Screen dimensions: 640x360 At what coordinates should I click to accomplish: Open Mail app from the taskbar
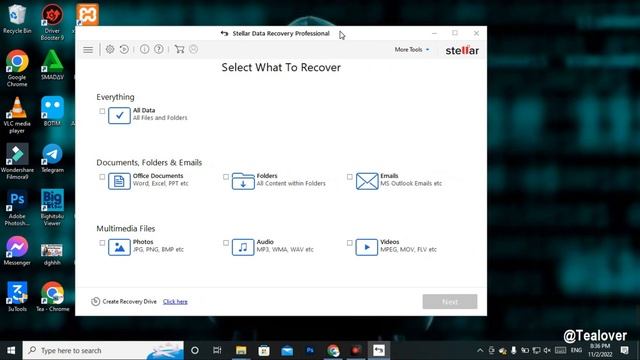point(287,350)
